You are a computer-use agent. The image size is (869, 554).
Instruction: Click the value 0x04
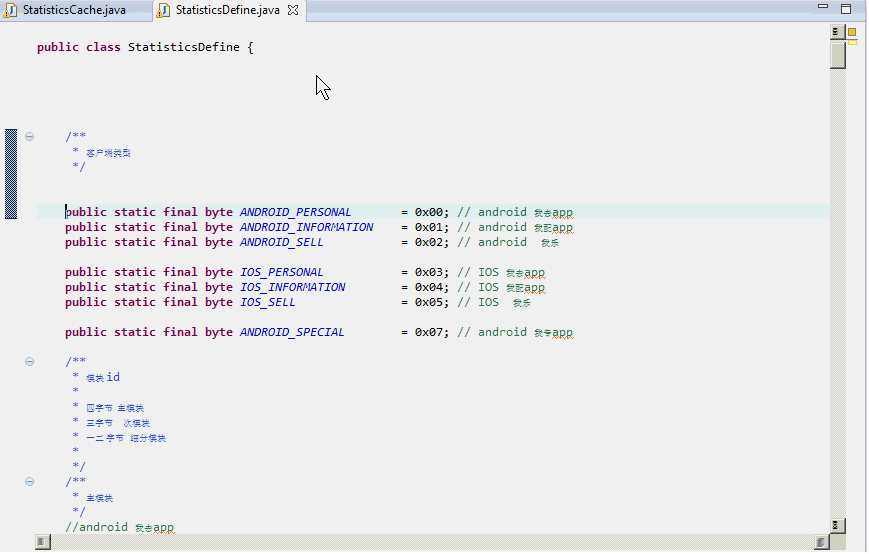click(429, 287)
